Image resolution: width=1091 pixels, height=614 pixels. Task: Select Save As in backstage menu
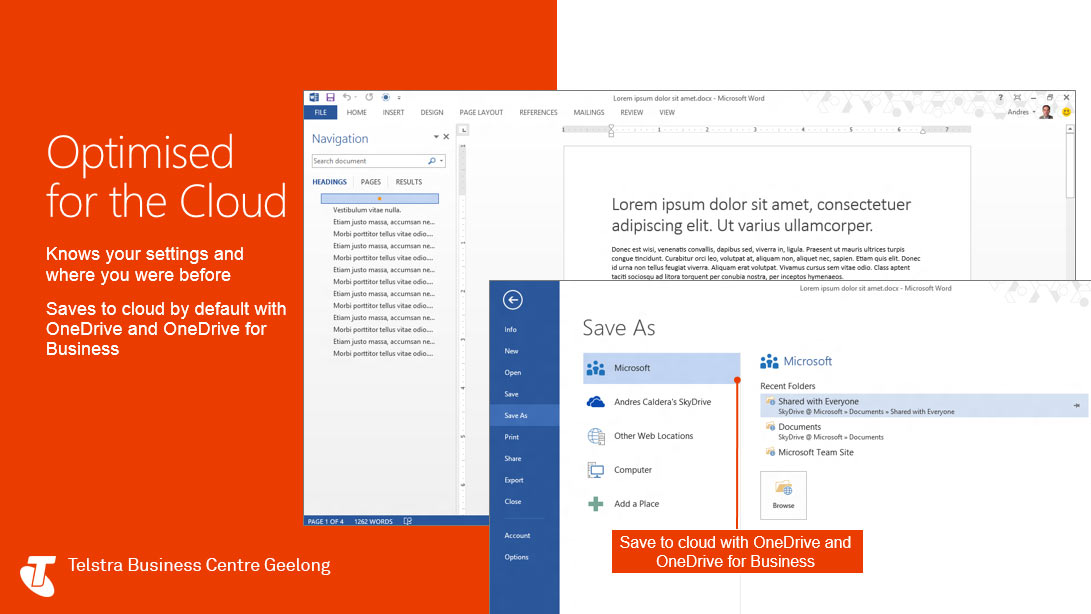525,416
